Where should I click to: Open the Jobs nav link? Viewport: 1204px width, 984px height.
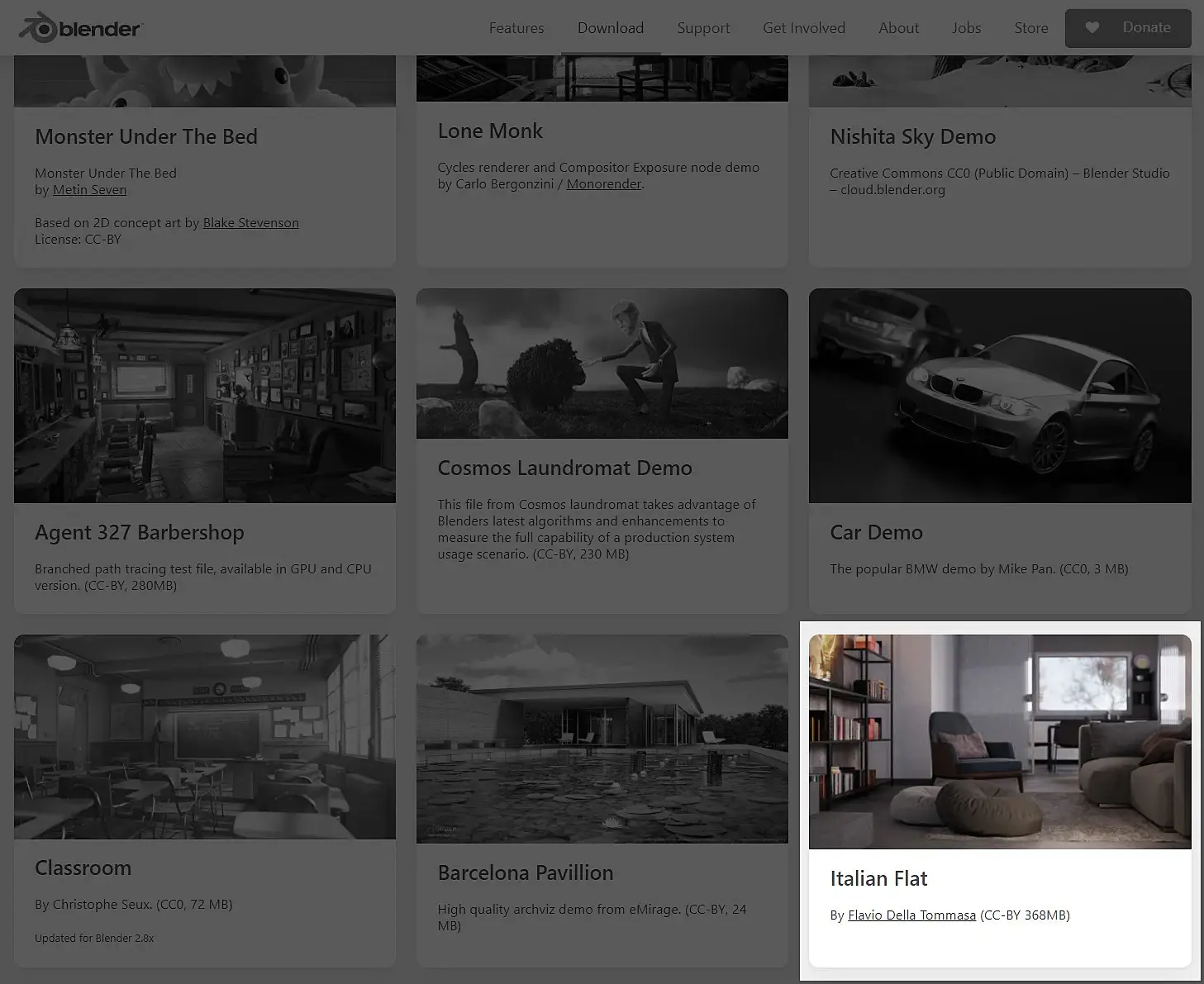(x=966, y=28)
